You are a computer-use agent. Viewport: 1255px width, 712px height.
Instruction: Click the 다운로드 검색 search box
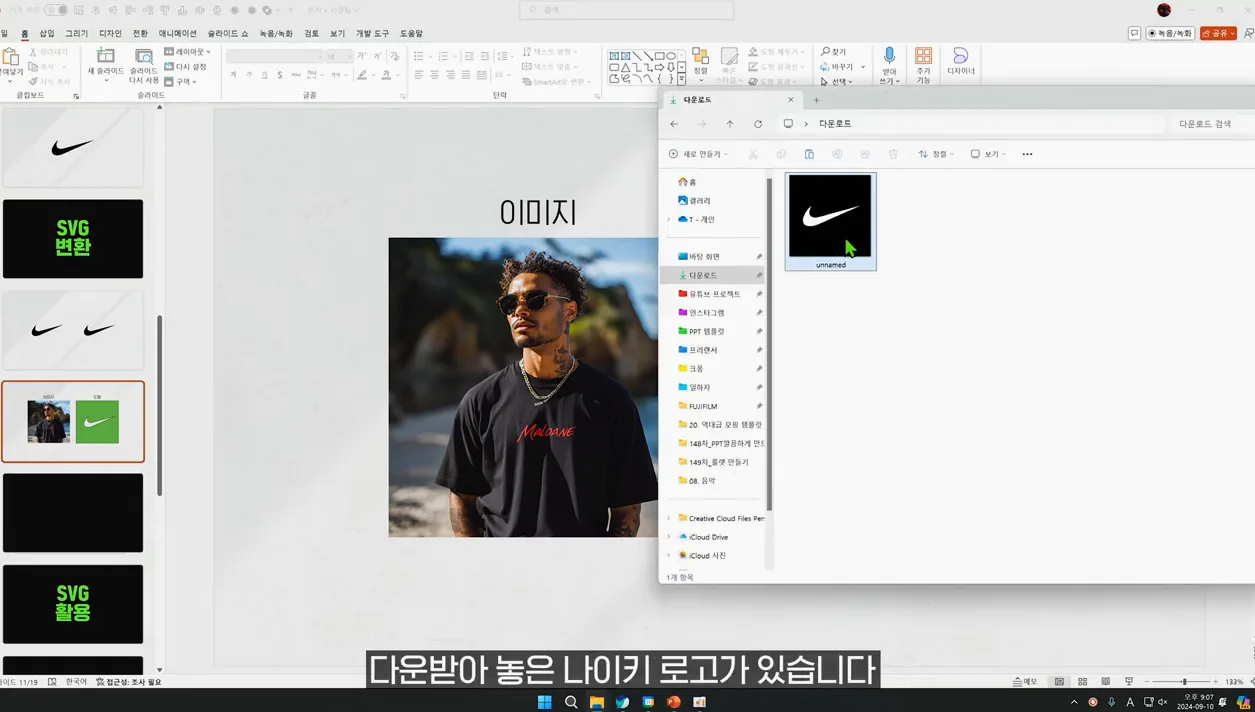pyautogui.click(x=1210, y=124)
